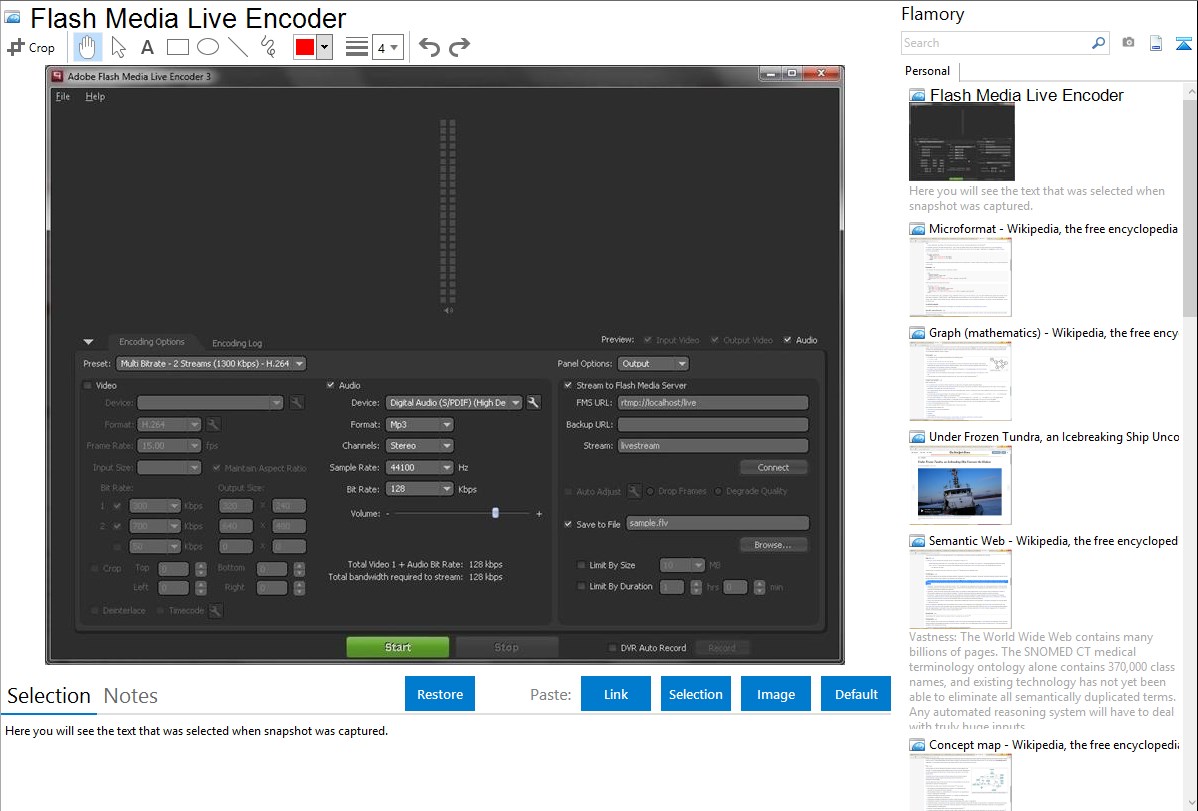Image resolution: width=1198 pixels, height=811 pixels.
Task: Pick the straight line tool
Action: (x=238, y=47)
